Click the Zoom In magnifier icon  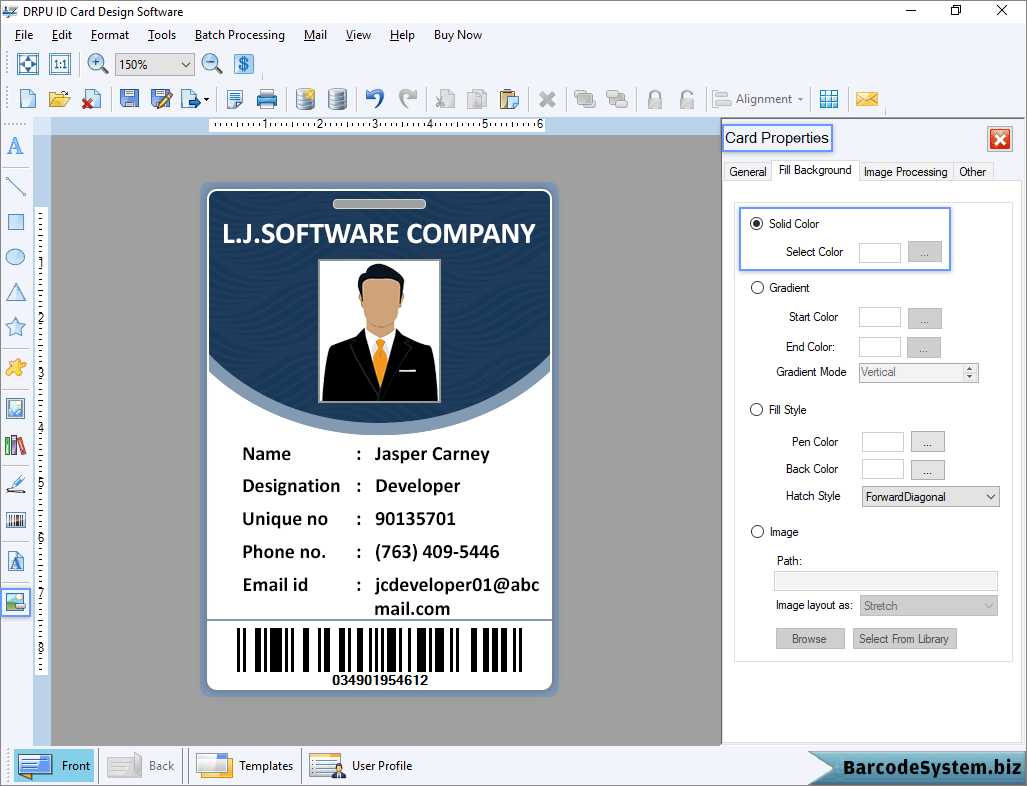point(97,64)
